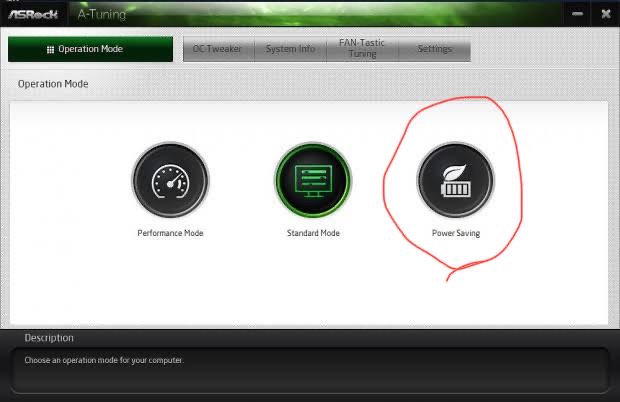Click the Standard Mode label
This screenshot has height=402, width=620.
click(x=313, y=233)
